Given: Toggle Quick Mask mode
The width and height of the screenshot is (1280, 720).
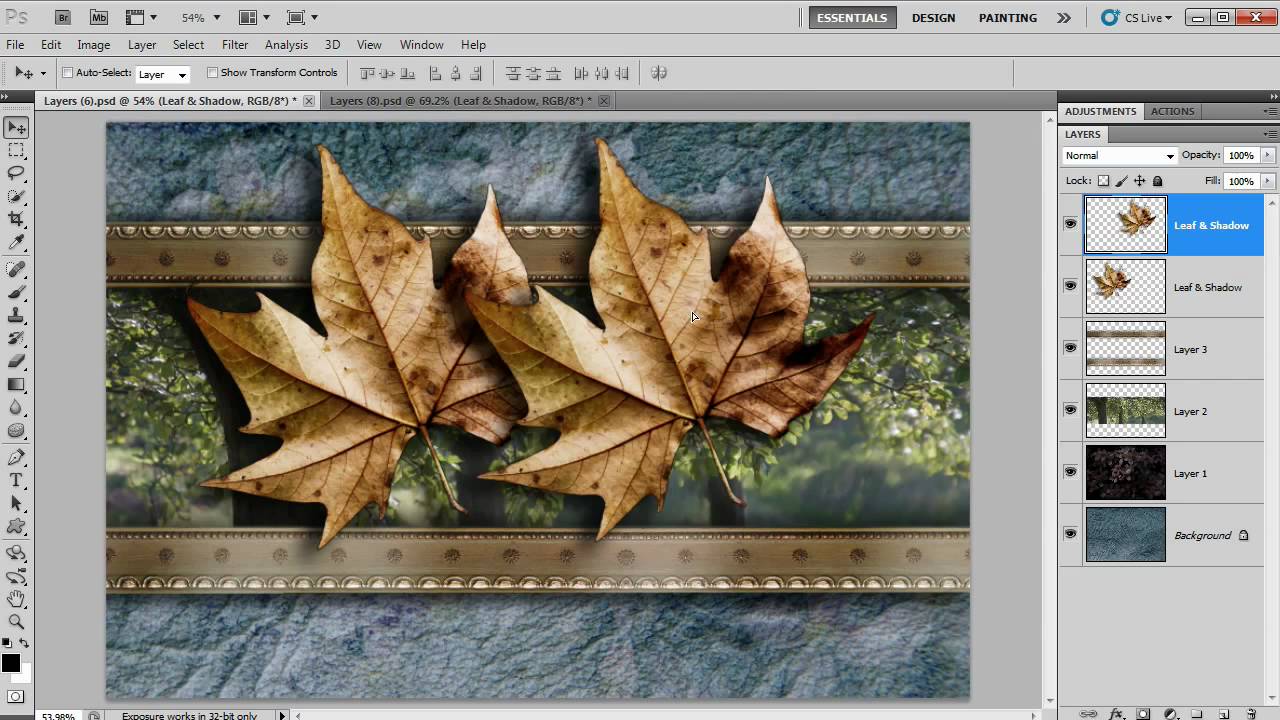Looking at the screenshot, I should point(16,696).
